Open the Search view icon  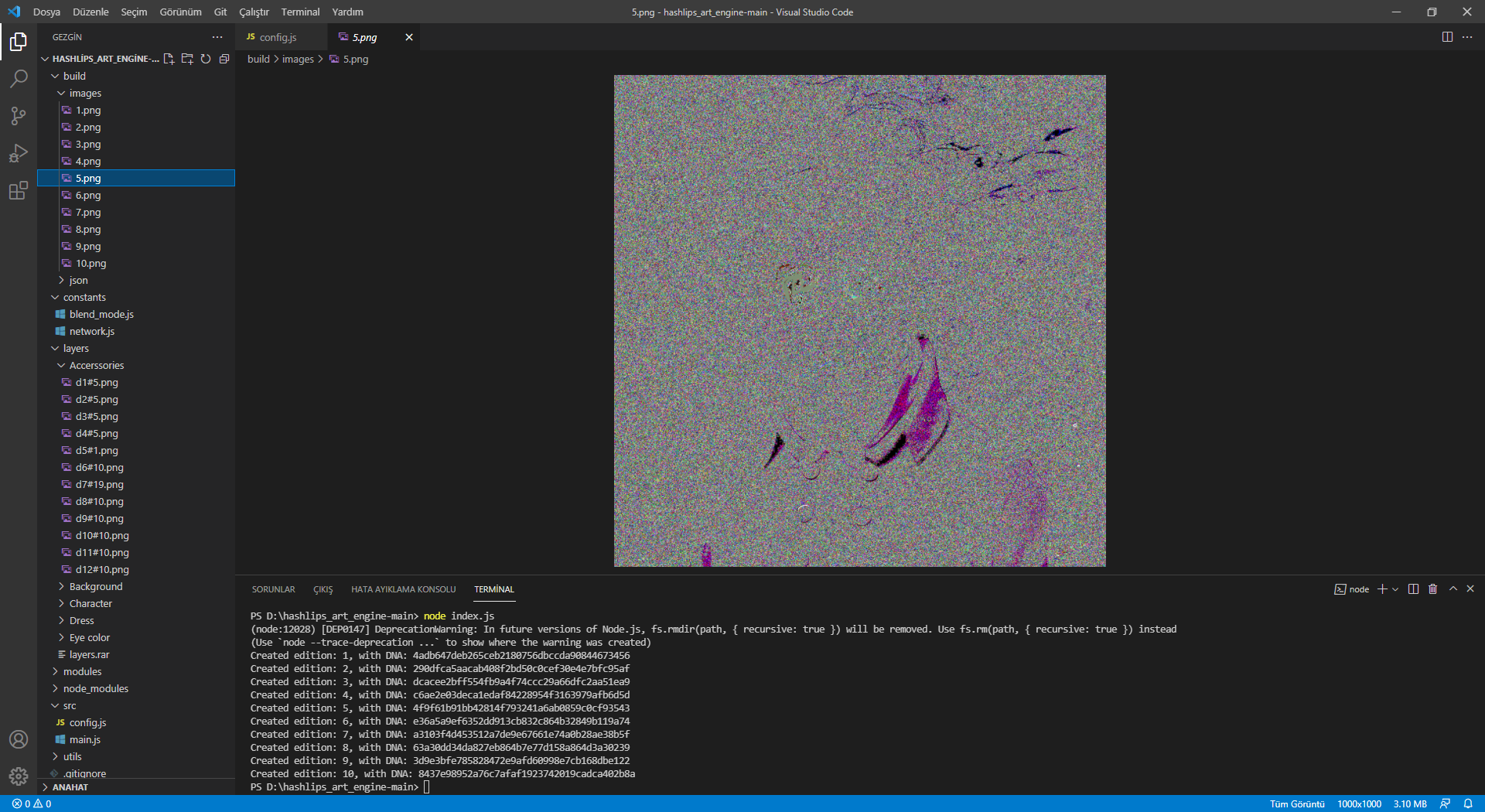pos(19,79)
